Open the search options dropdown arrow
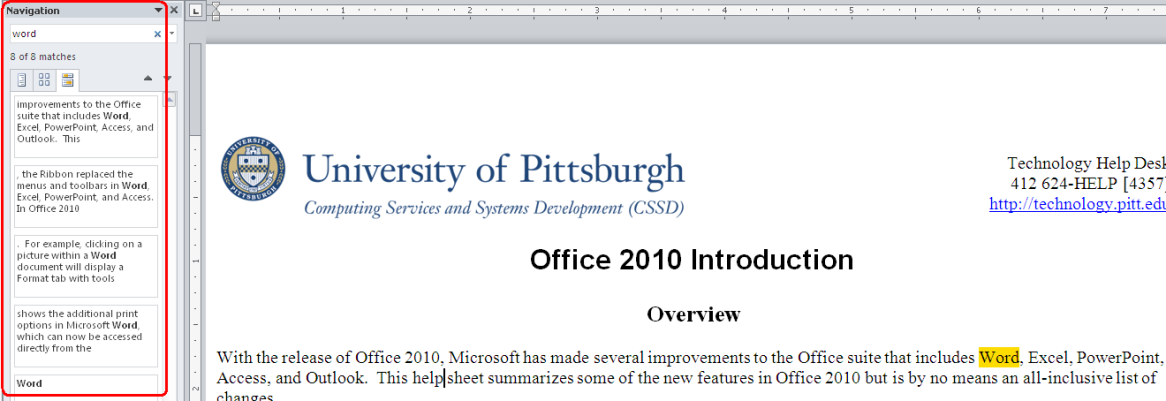This screenshot has height=401, width=1166. tap(173, 33)
